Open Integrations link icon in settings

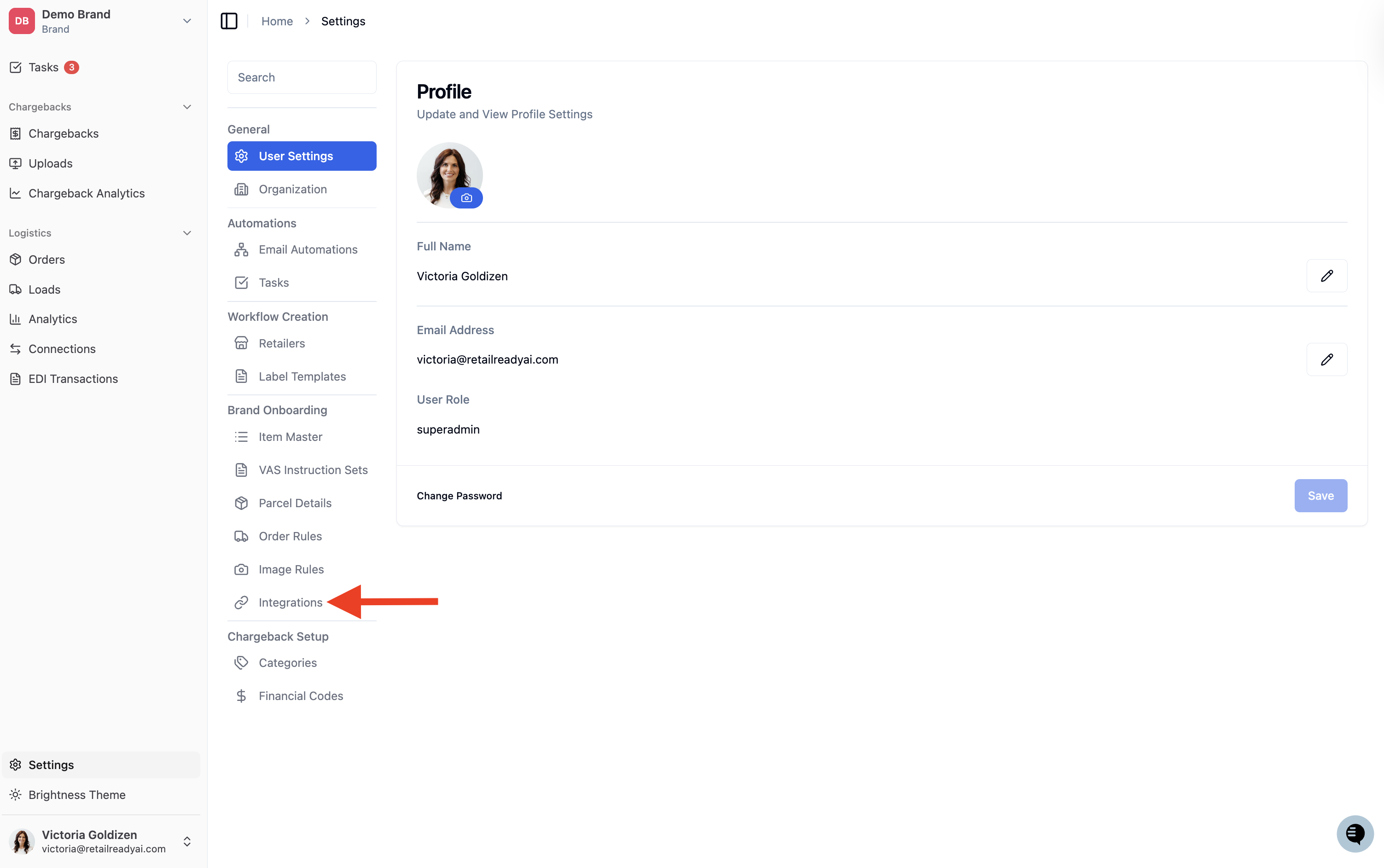[x=241, y=602]
